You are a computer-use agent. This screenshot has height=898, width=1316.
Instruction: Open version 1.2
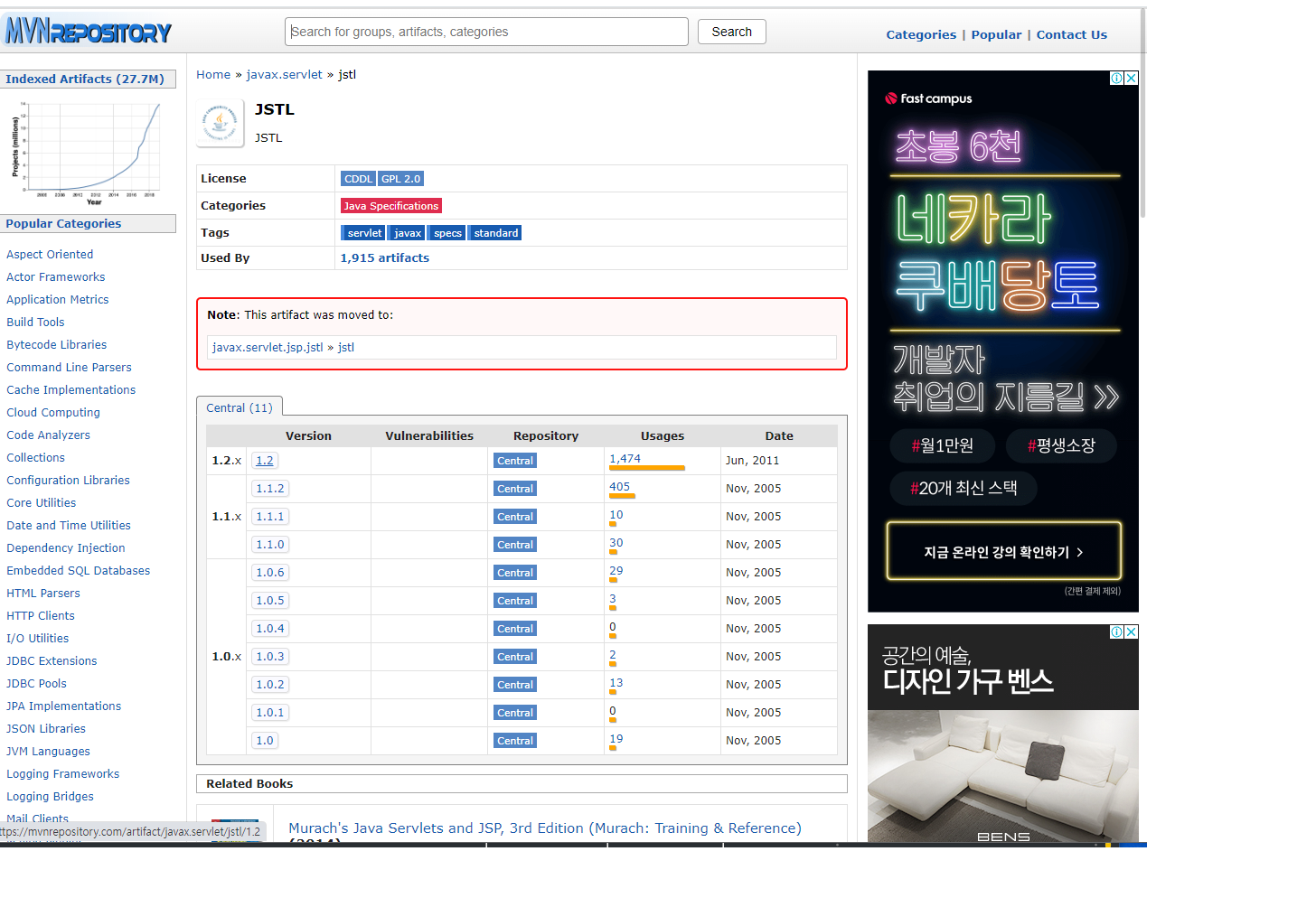(265, 461)
